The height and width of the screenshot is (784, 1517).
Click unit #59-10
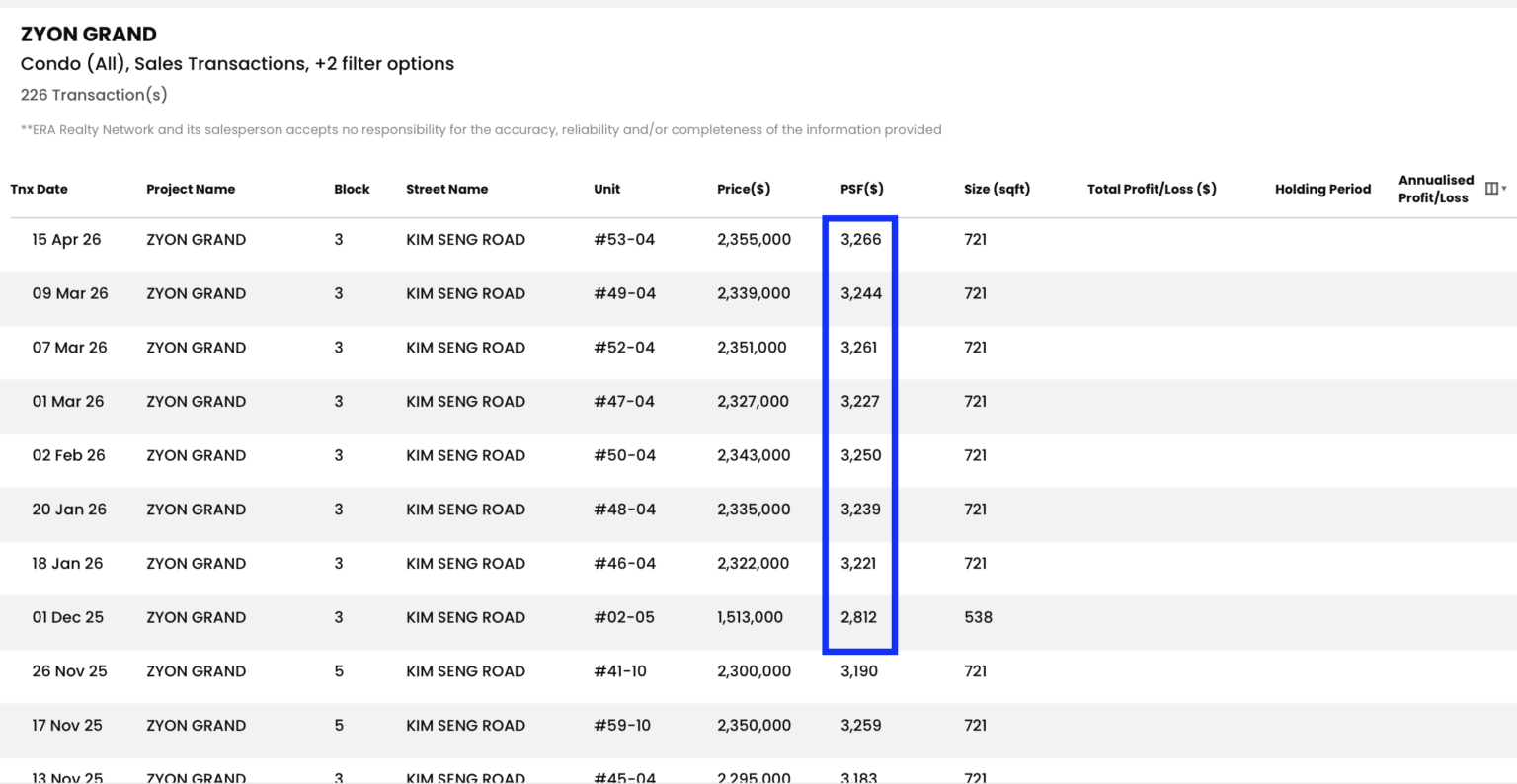click(622, 725)
